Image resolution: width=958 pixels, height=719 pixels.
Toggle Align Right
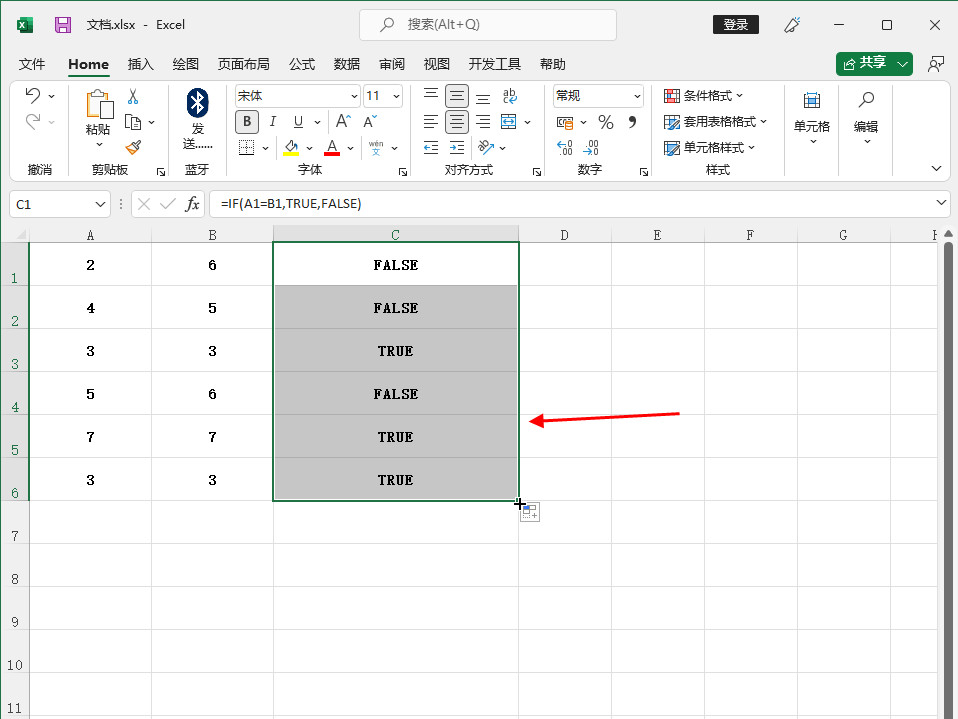click(x=483, y=122)
